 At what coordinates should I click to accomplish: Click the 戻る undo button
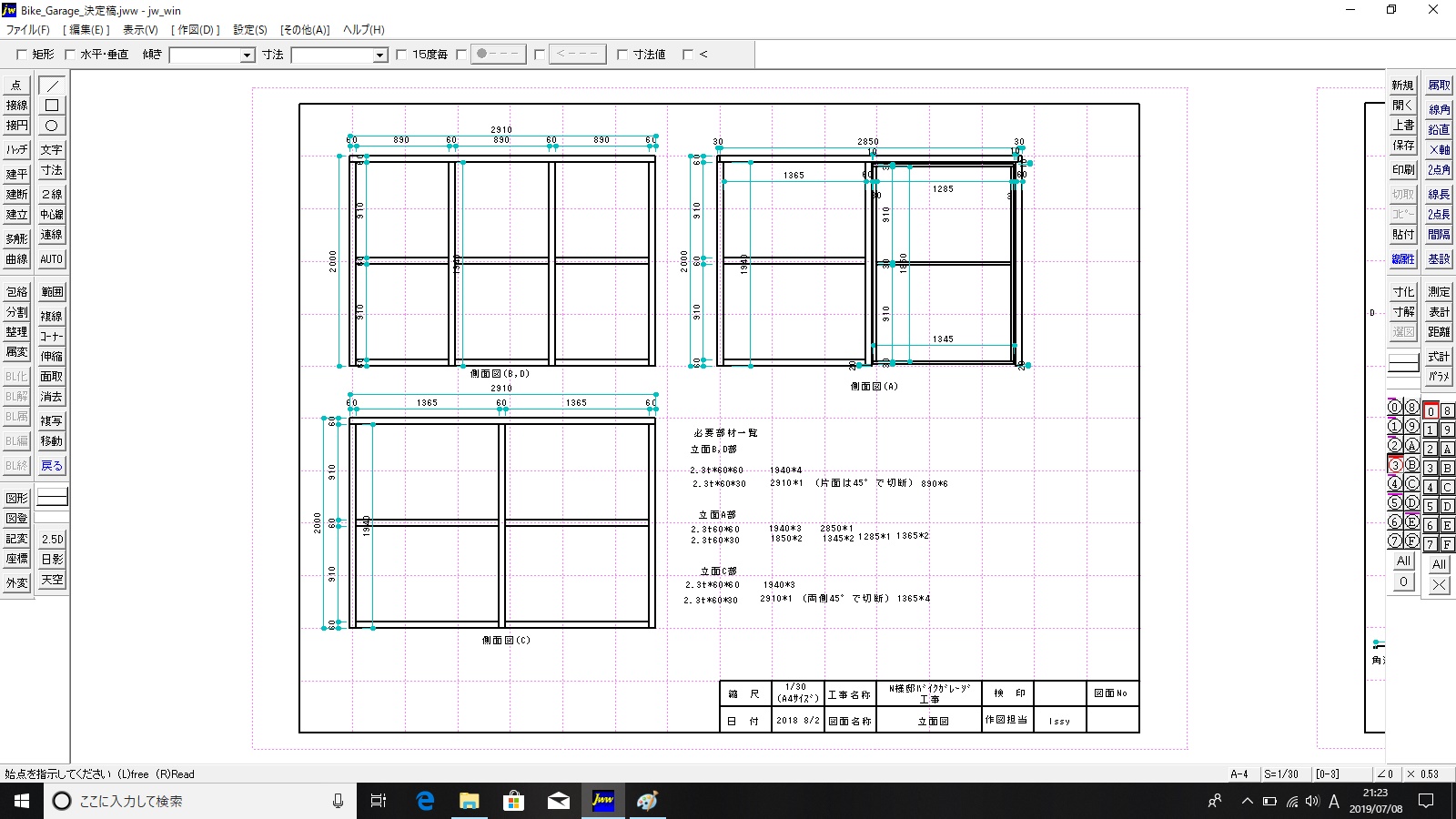click(x=52, y=465)
